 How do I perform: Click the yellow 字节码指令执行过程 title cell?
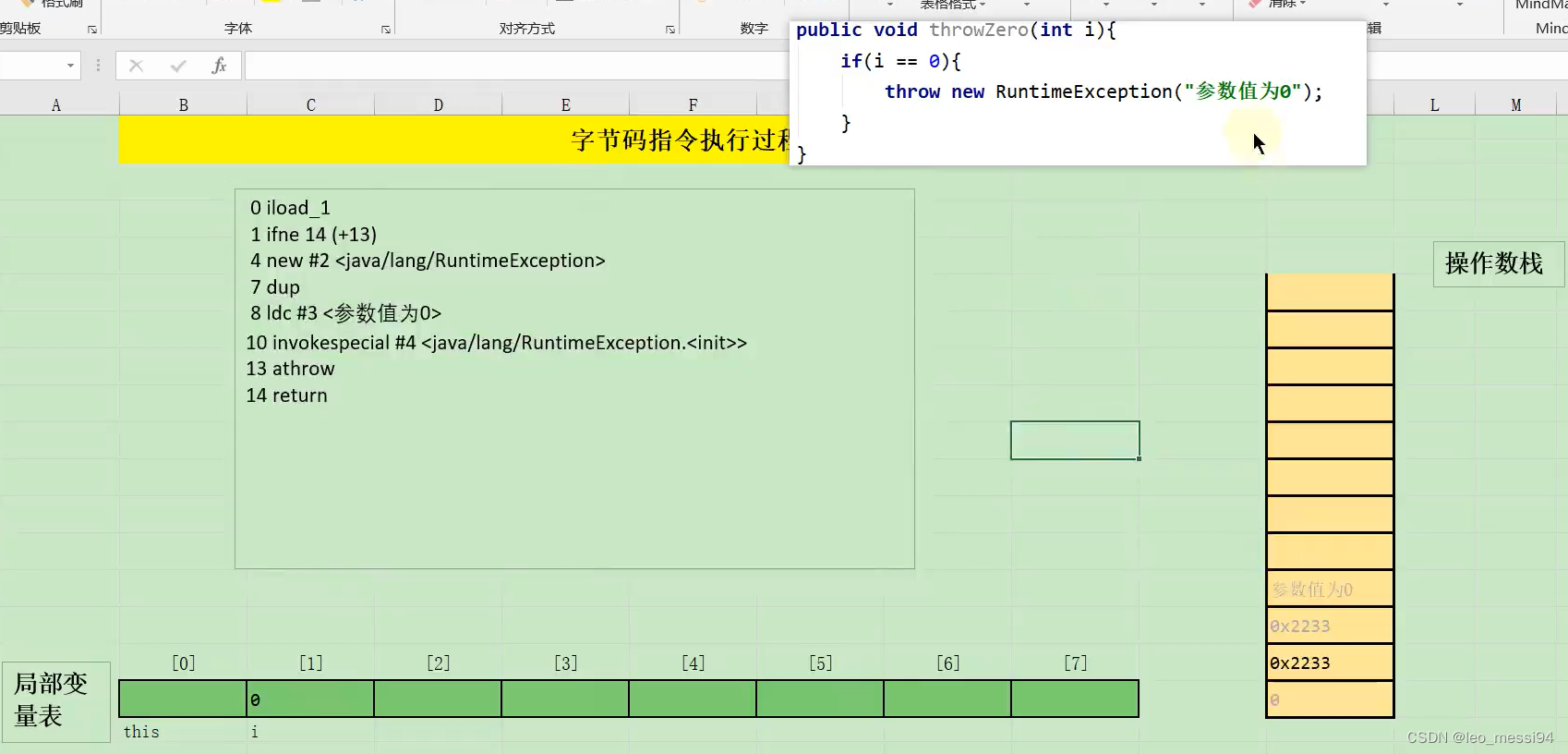[454, 140]
